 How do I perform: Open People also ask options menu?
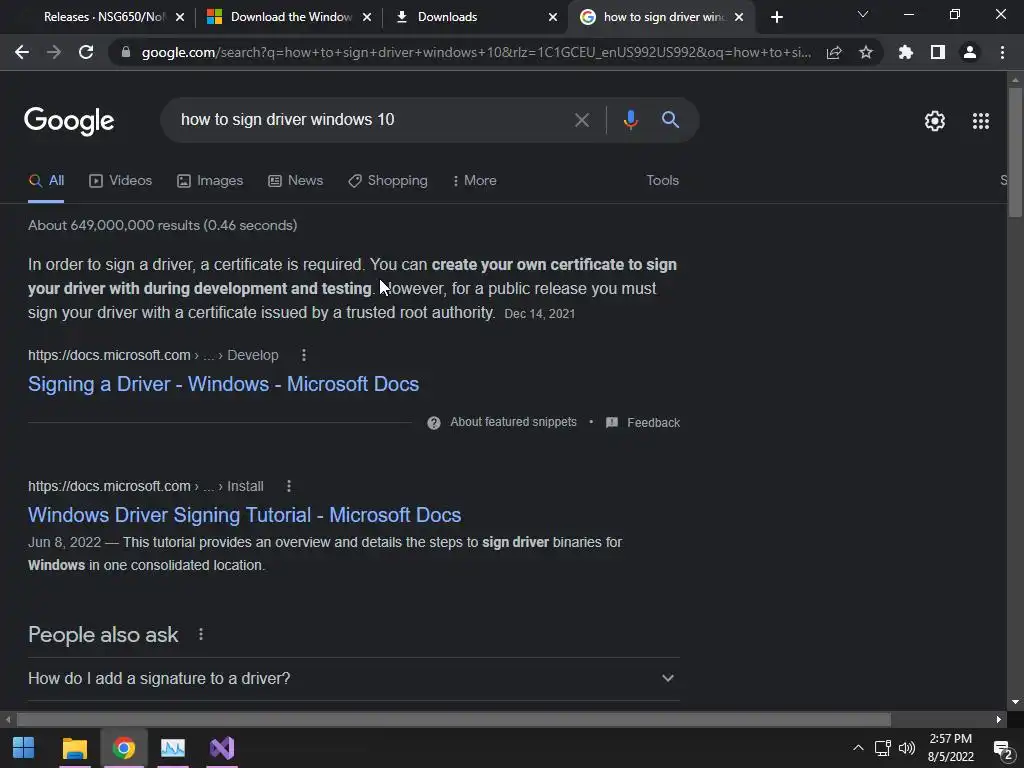pyautogui.click(x=201, y=634)
